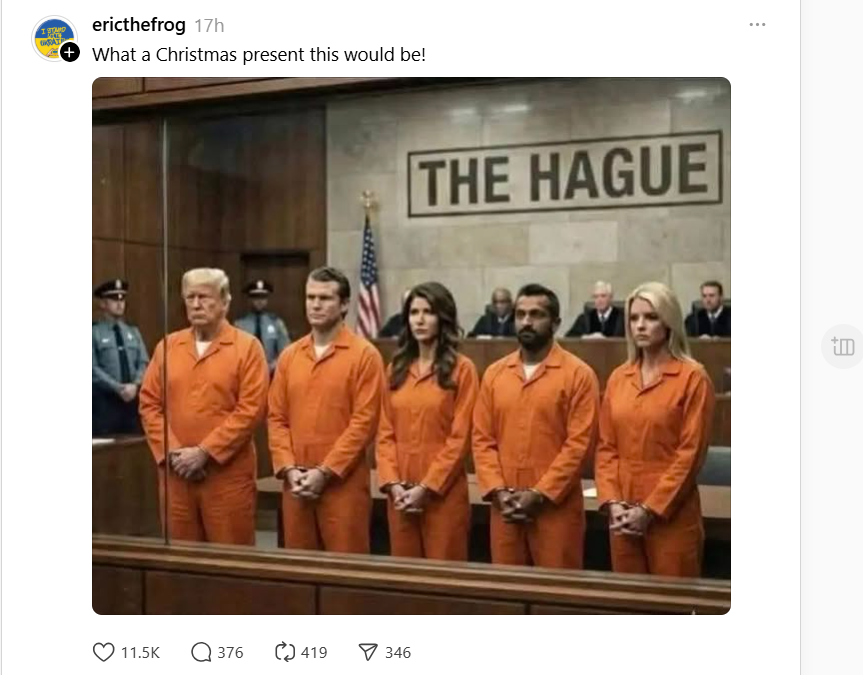Click the 376 replies count
Image resolution: width=863 pixels, height=675 pixels.
(x=230, y=652)
